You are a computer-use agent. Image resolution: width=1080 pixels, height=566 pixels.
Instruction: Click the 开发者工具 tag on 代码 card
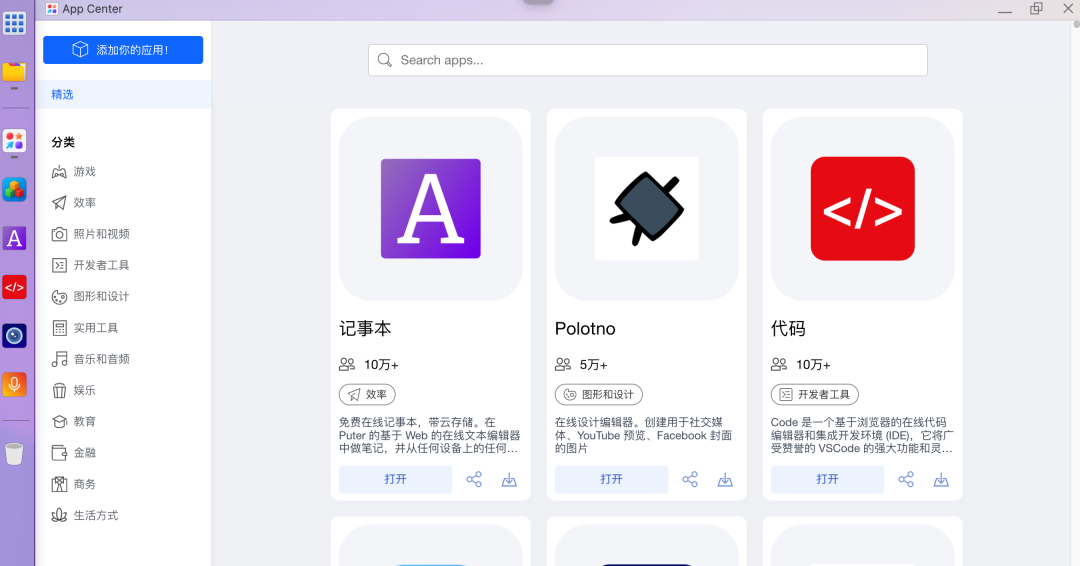point(815,395)
